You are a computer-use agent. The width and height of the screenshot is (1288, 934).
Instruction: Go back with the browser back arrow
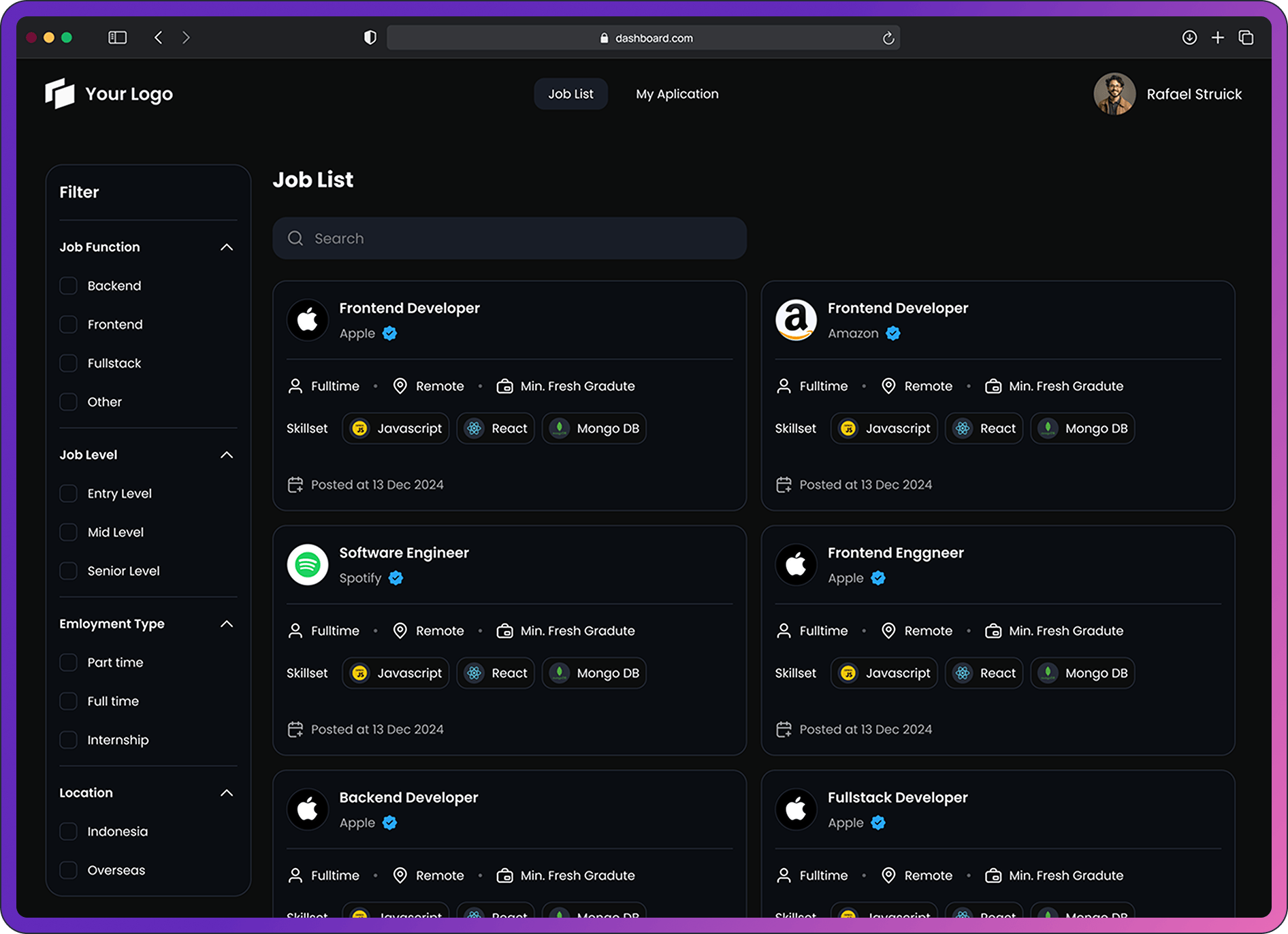(159, 37)
